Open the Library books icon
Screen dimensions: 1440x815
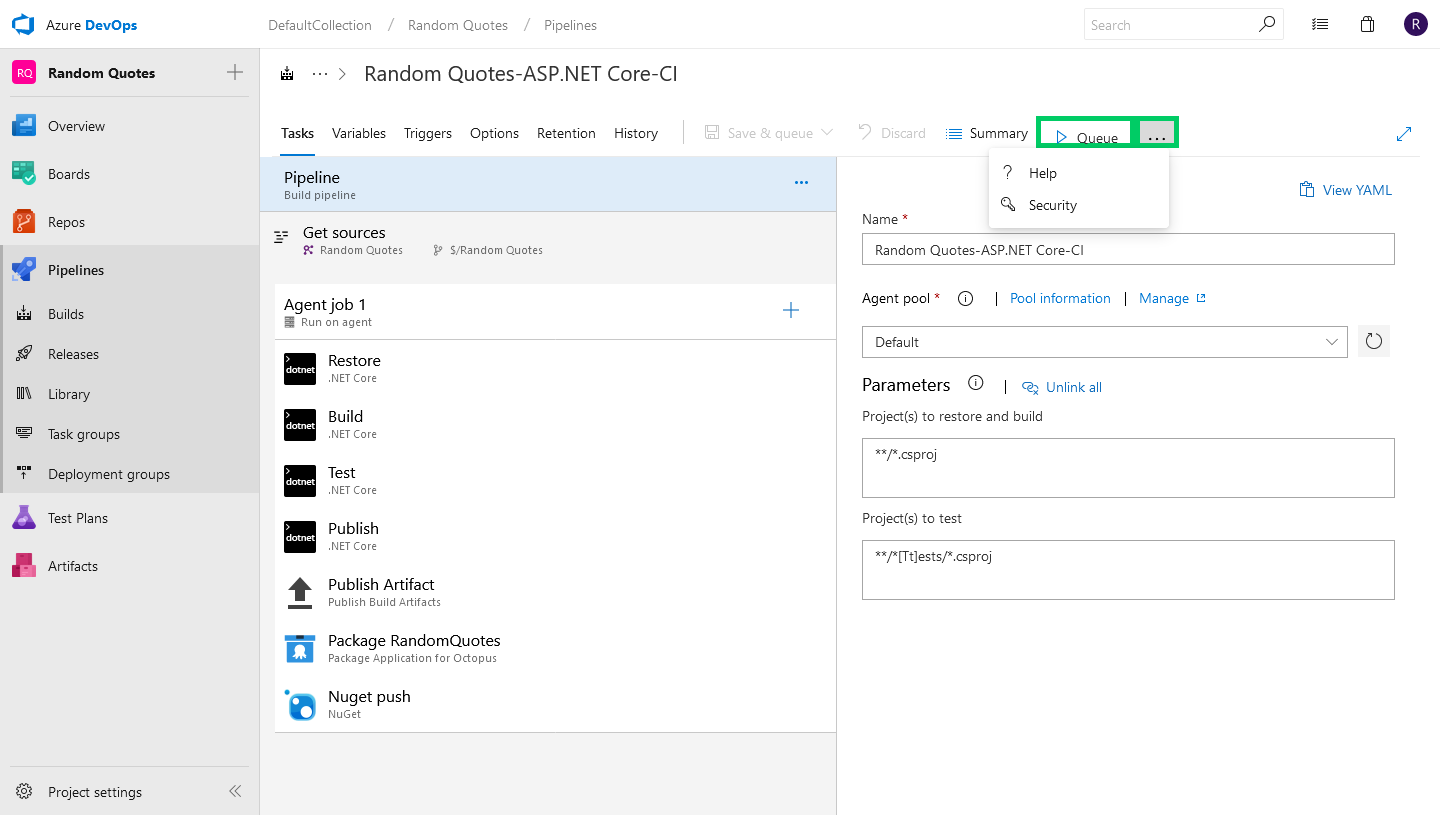25,394
